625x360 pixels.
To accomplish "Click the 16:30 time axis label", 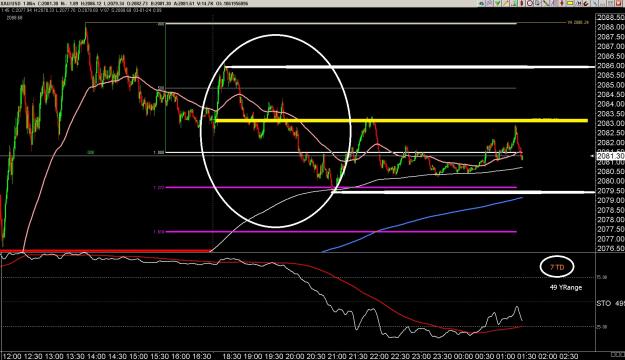I will [202, 356].
